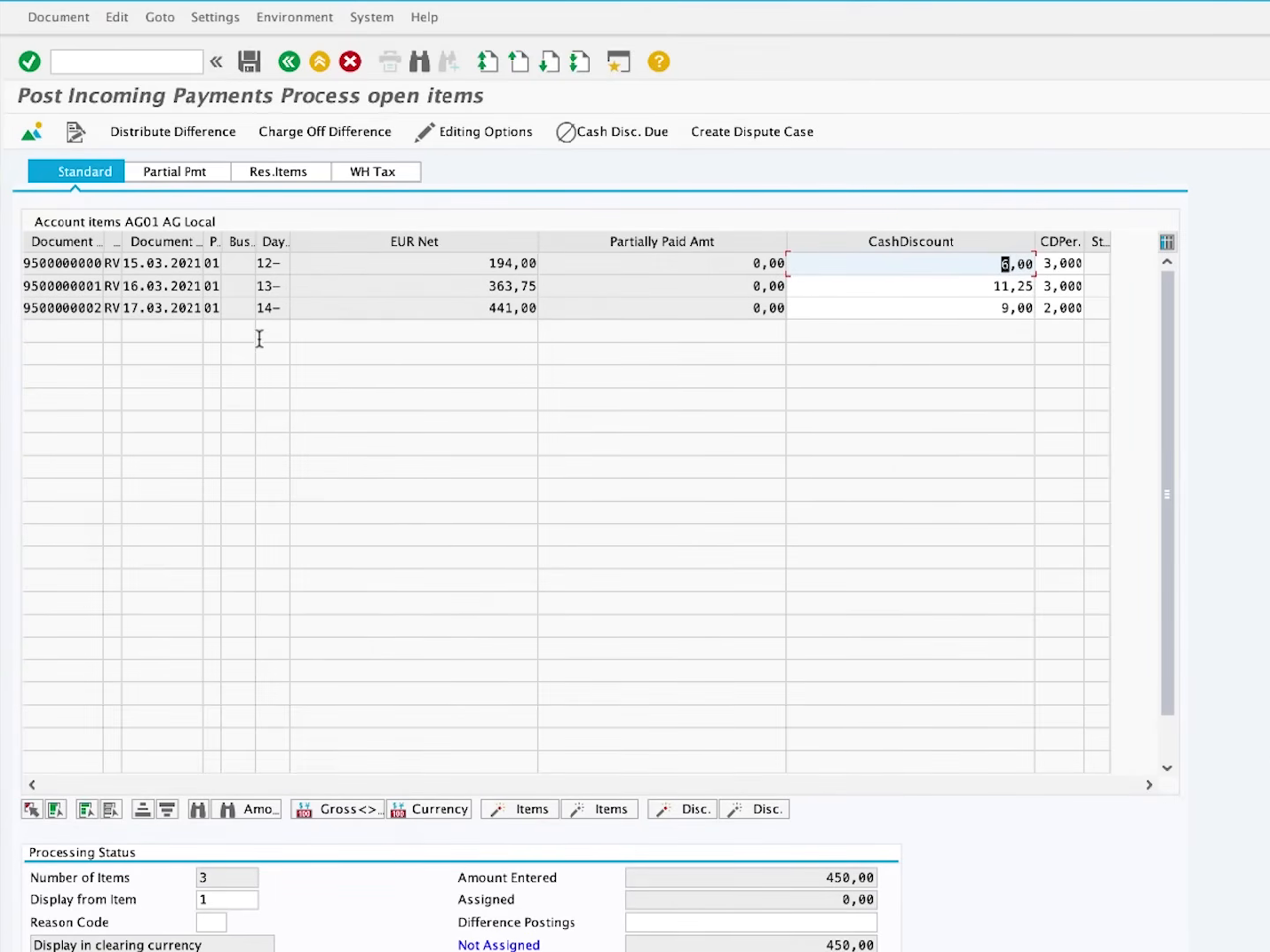The width and height of the screenshot is (1270, 952).
Task: Click Create Dispute Case button
Action: (x=751, y=131)
